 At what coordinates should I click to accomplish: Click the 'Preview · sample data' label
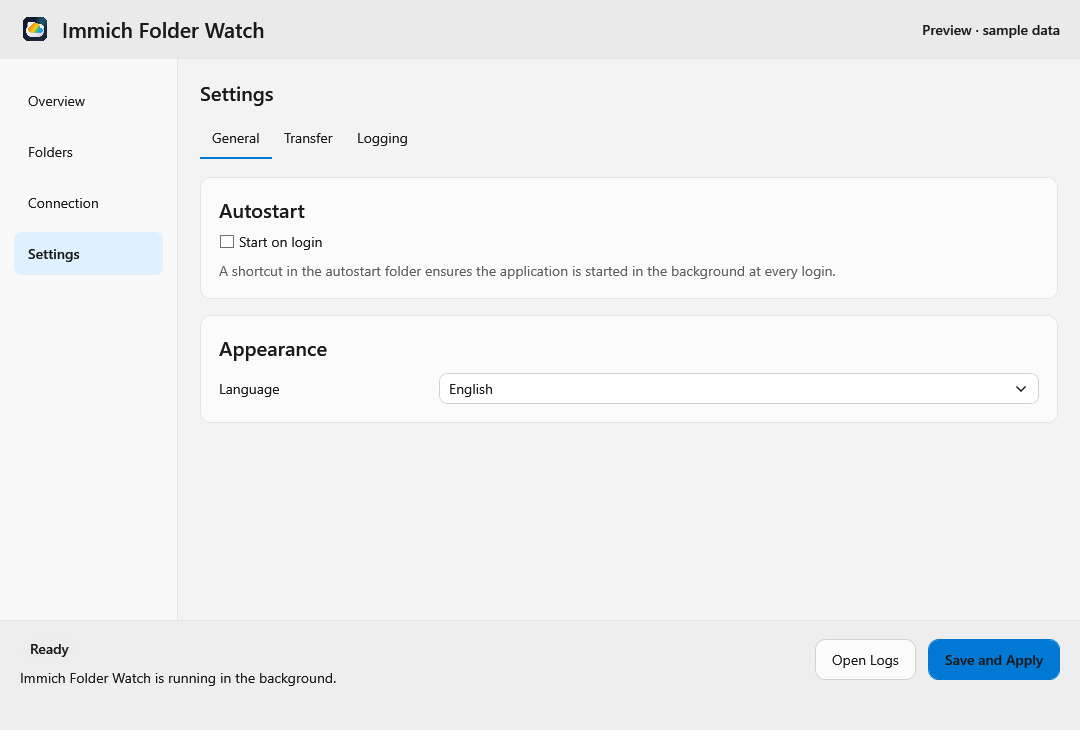pos(990,30)
